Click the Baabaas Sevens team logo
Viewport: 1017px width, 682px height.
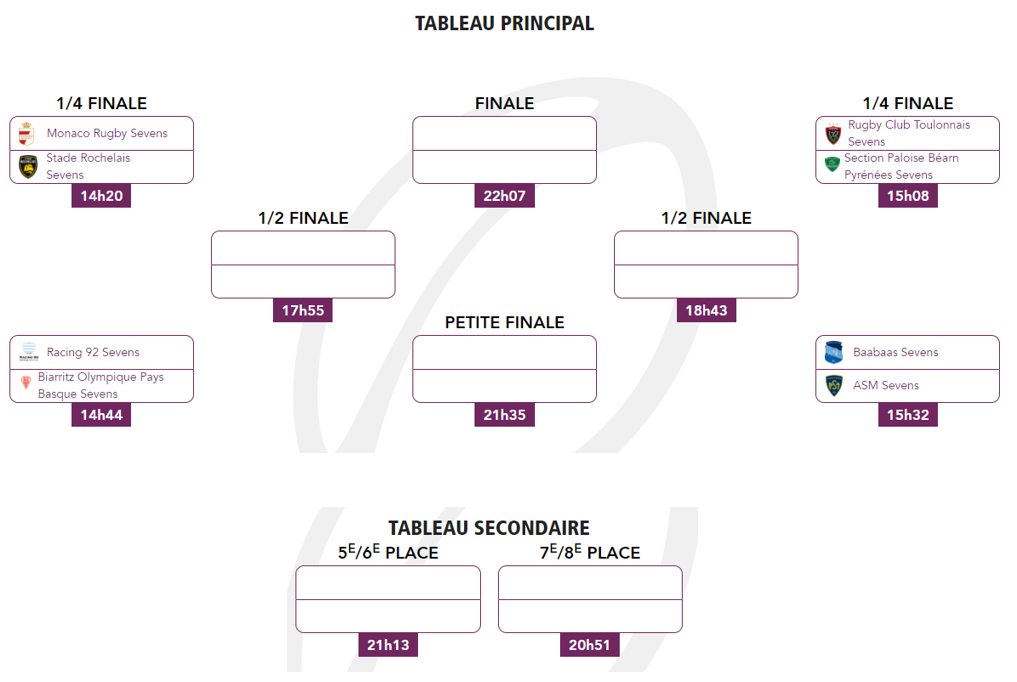tap(834, 352)
